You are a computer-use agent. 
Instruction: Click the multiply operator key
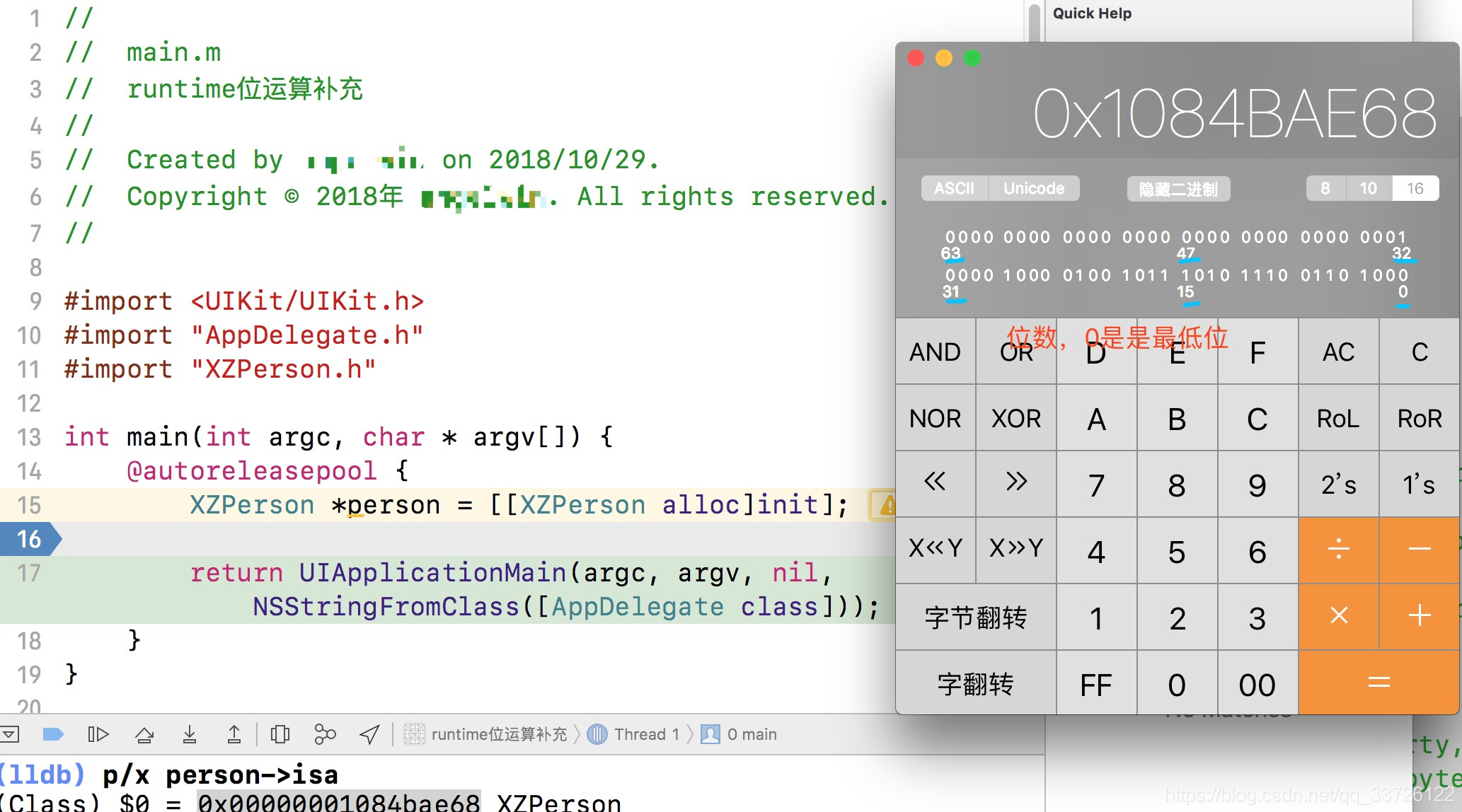(1338, 616)
